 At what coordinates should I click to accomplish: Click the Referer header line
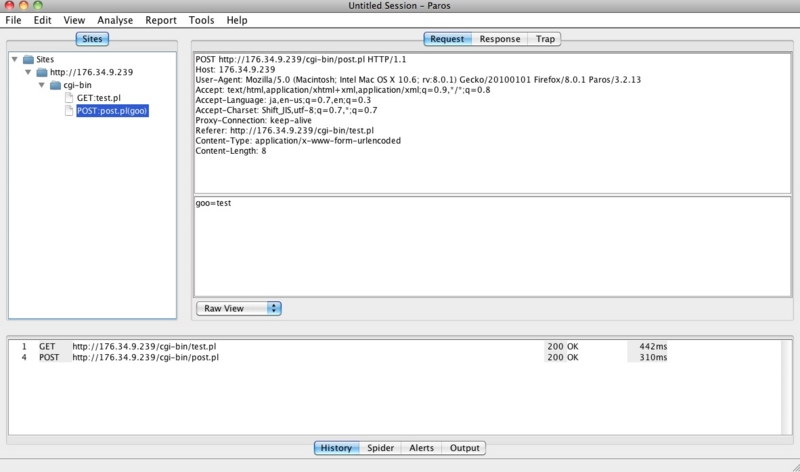coord(284,131)
